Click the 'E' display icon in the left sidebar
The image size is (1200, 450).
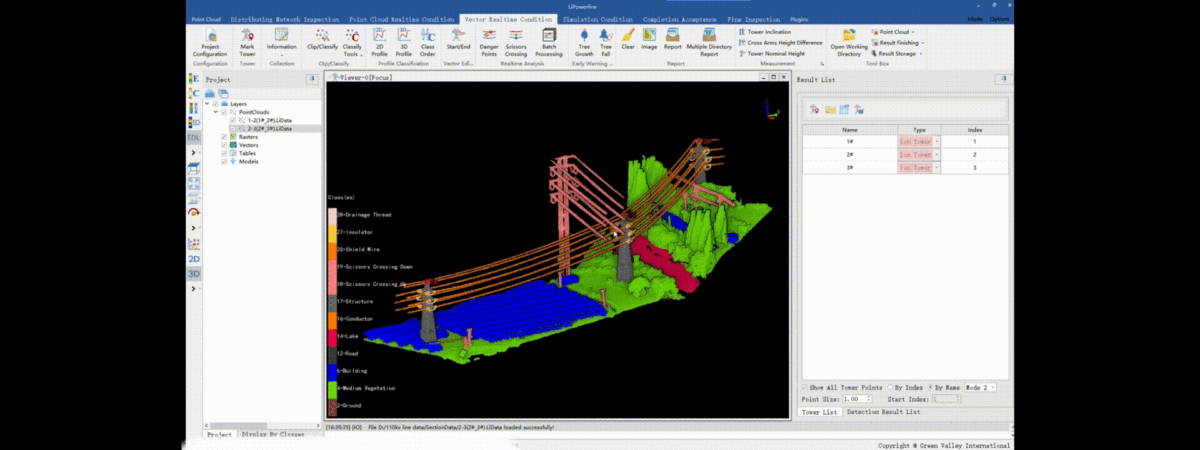coord(194,77)
